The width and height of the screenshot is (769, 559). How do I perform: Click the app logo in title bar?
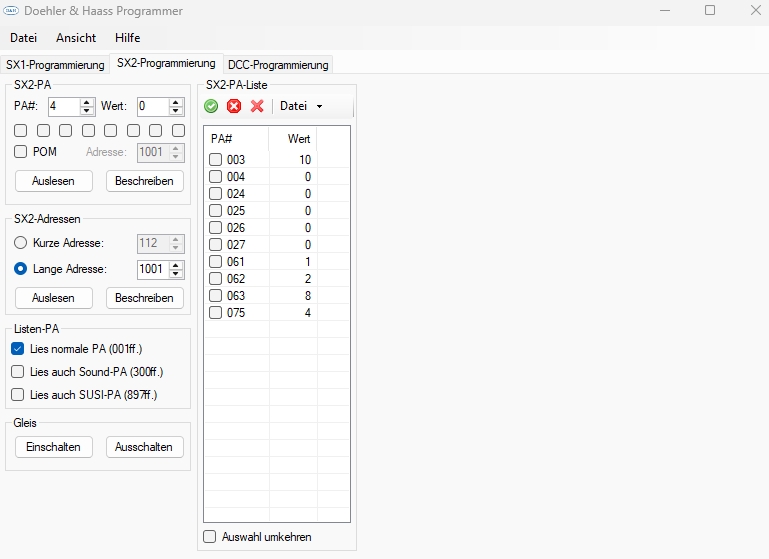pos(12,11)
